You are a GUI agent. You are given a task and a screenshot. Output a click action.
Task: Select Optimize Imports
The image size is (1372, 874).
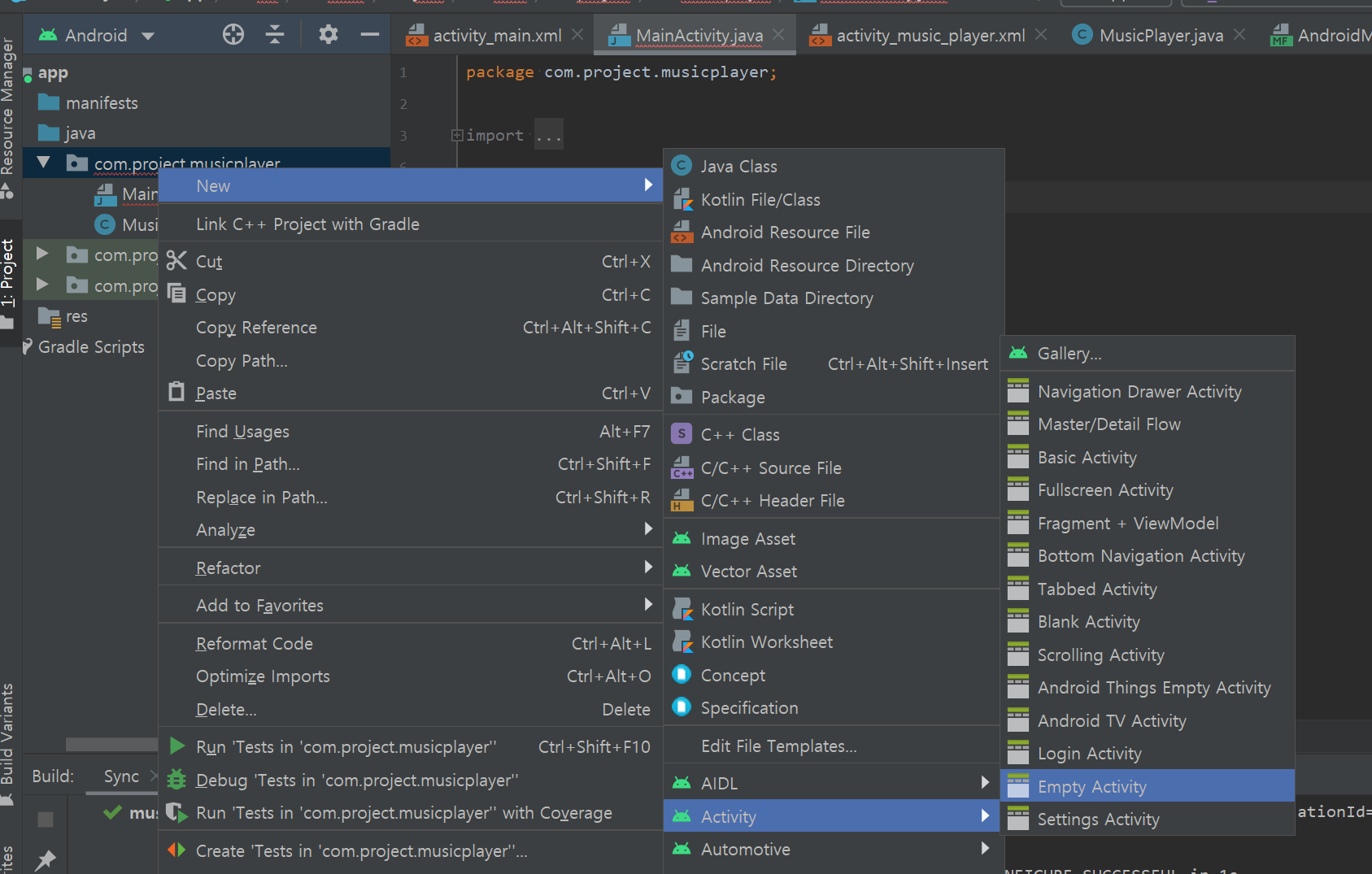411,676
